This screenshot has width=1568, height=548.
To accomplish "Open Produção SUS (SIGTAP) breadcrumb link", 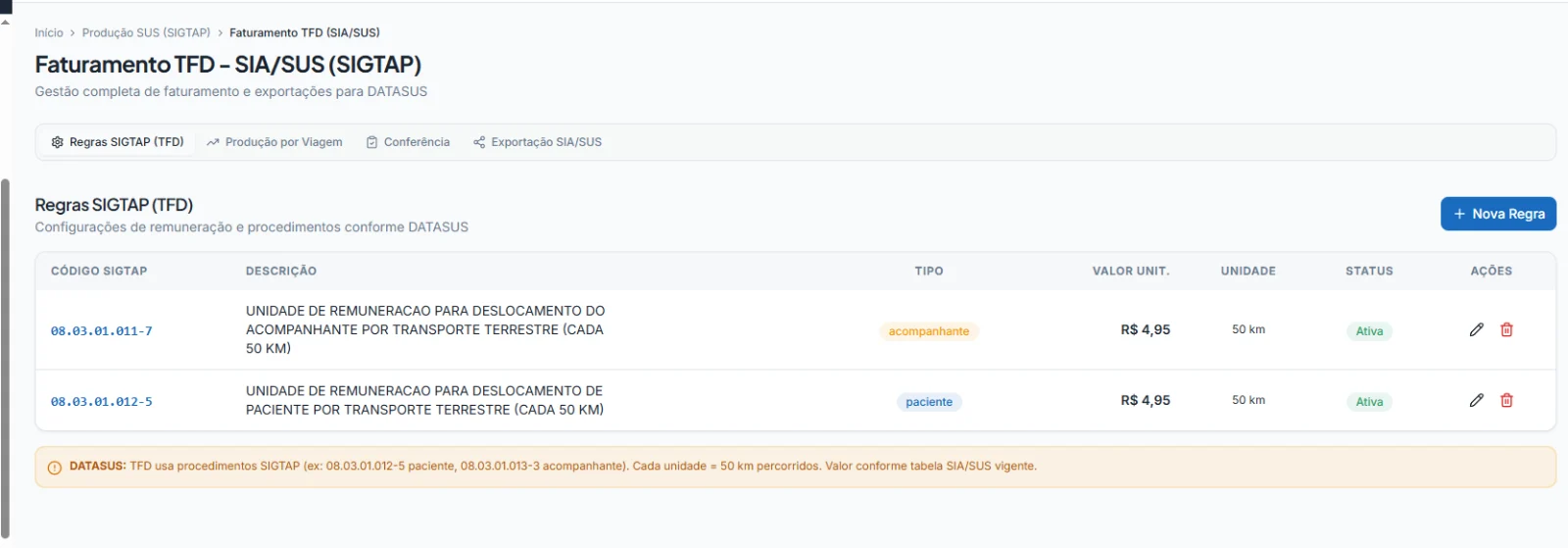I will (146, 32).
